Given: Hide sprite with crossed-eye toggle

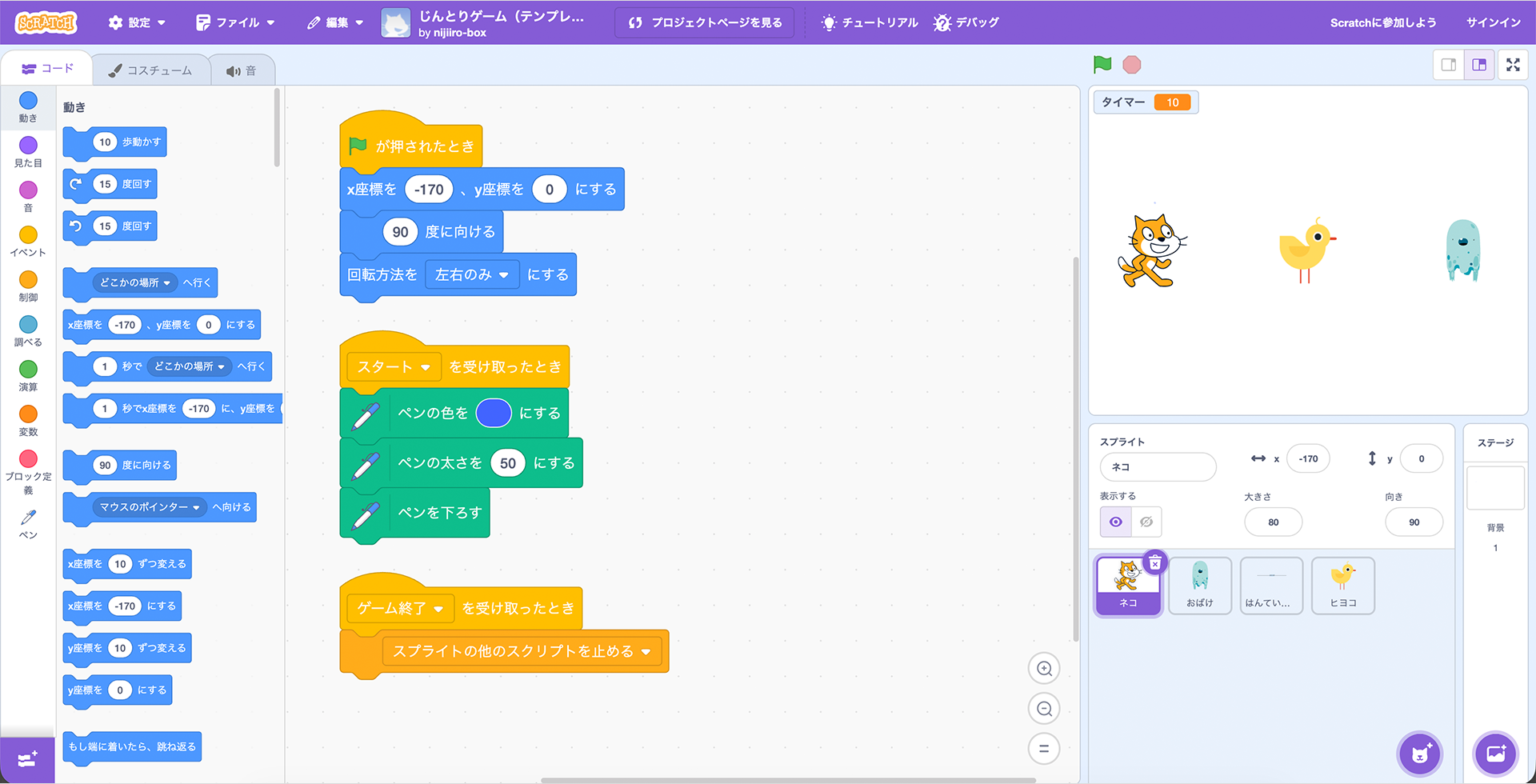Looking at the screenshot, I should (x=1146, y=522).
